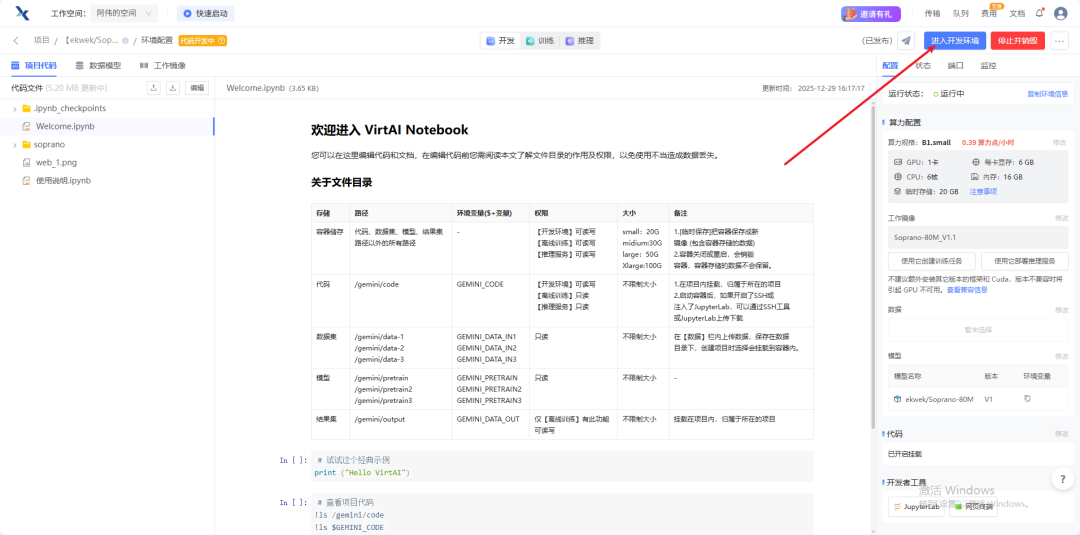Go back with the left arrow icon

pos(16,41)
